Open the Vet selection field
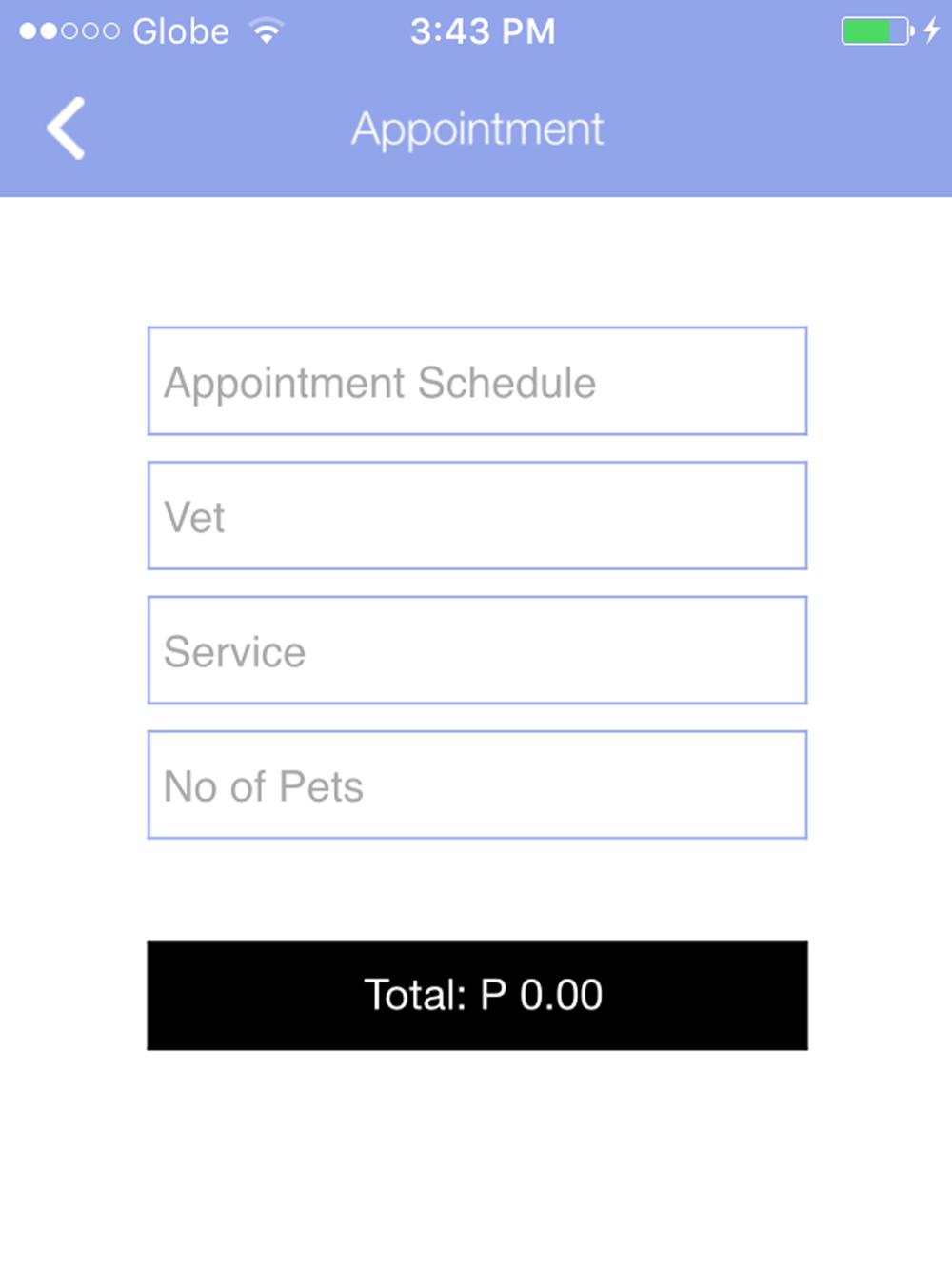The width and height of the screenshot is (952, 1270). click(477, 515)
